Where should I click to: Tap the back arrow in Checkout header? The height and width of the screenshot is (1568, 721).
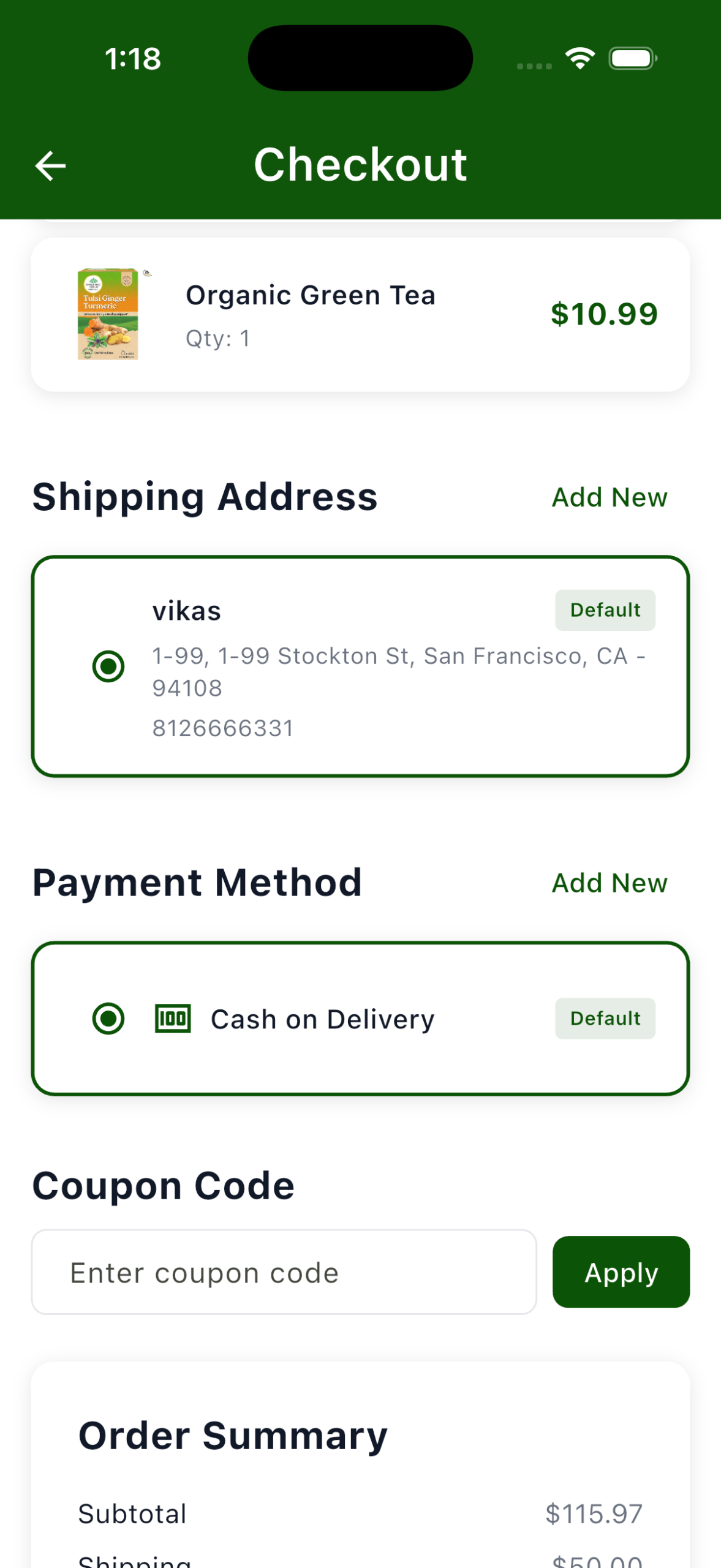(50, 166)
